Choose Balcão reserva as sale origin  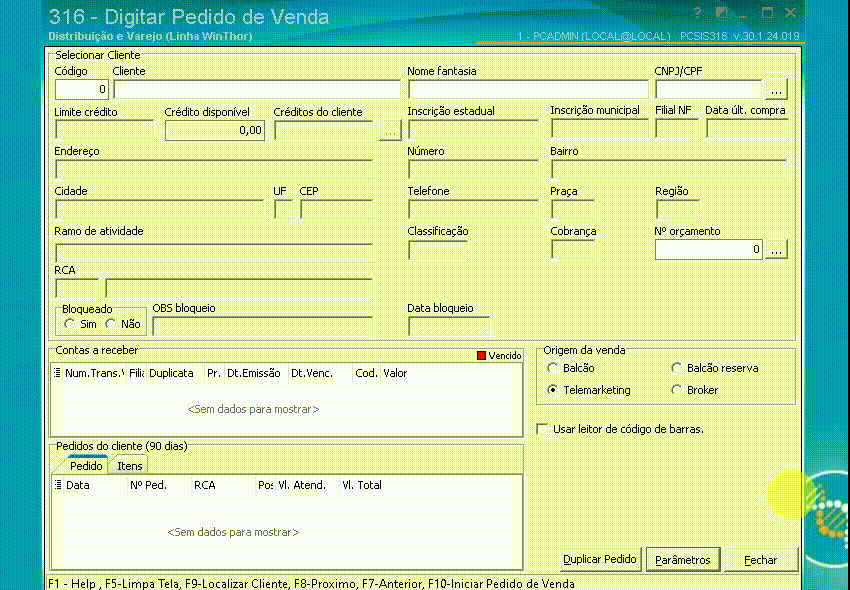click(x=676, y=368)
